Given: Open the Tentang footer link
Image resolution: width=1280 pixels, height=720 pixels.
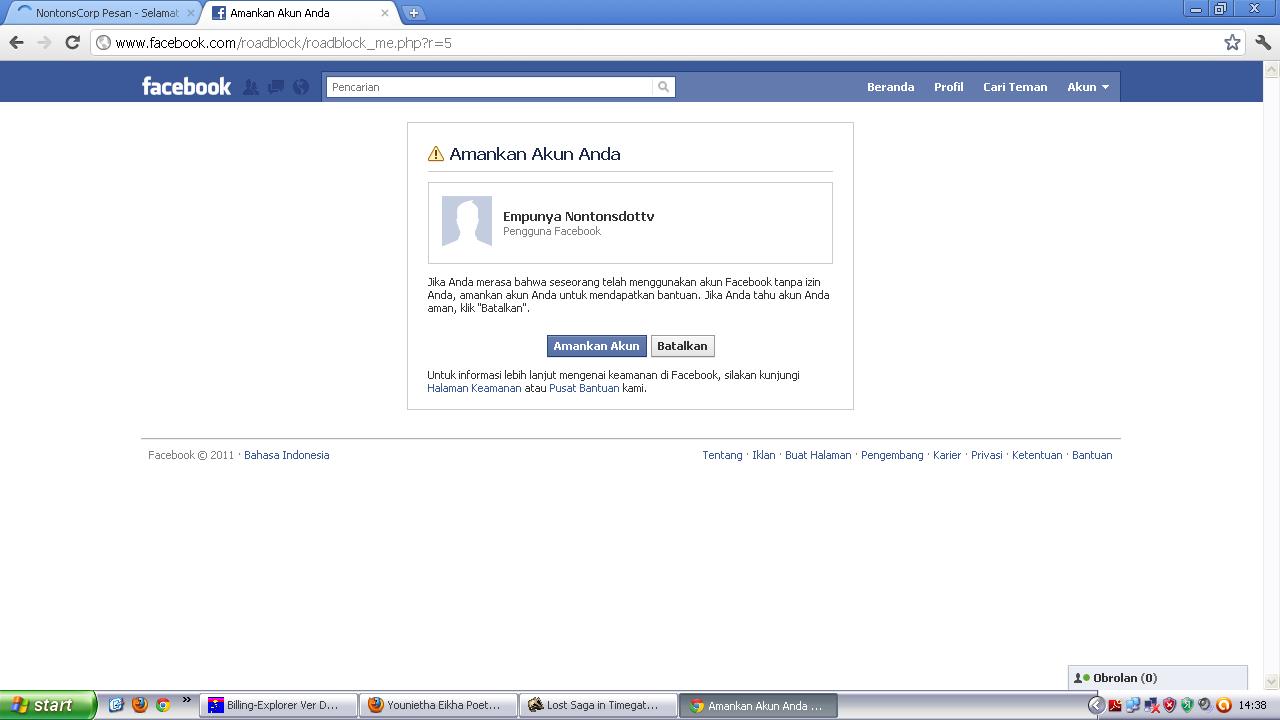Looking at the screenshot, I should point(722,455).
